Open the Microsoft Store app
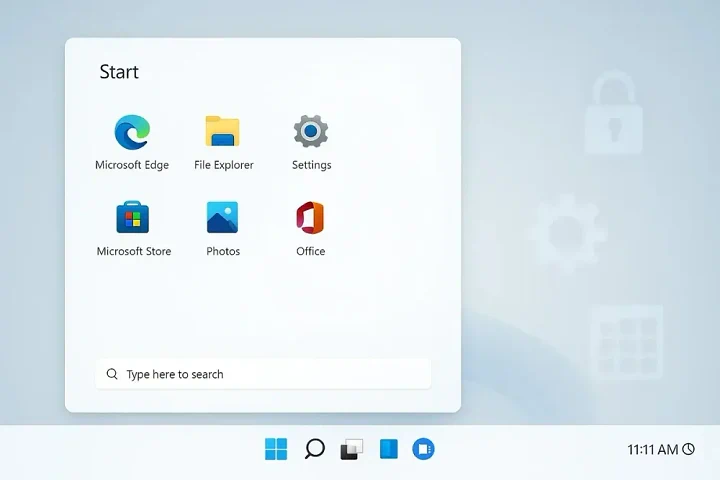 [133, 217]
